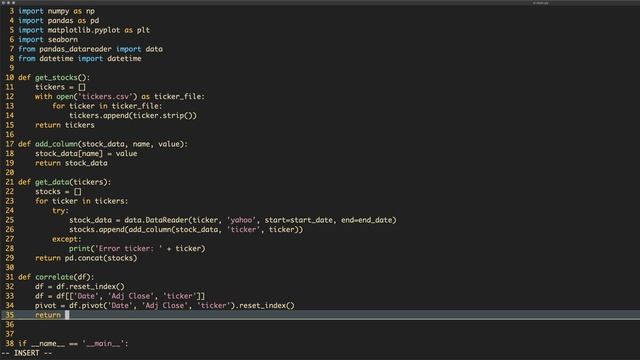Click line number 9 in the gutter
The width and height of the screenshot is (640, 360).
coord(11,68)
